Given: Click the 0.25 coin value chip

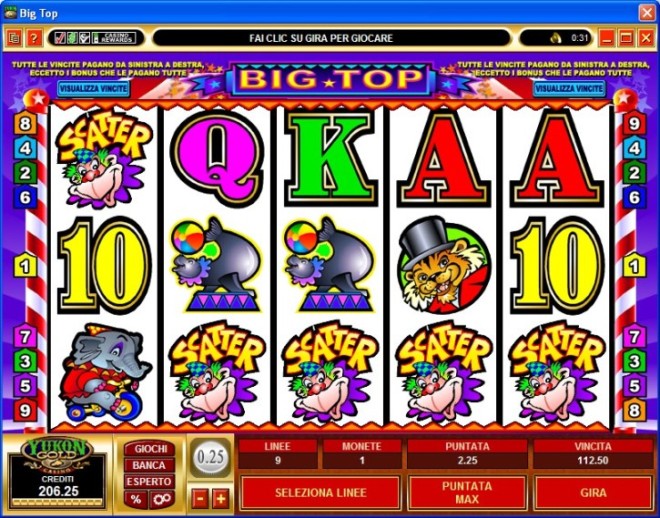Looking at the screenshot, I should coord(210,457).
